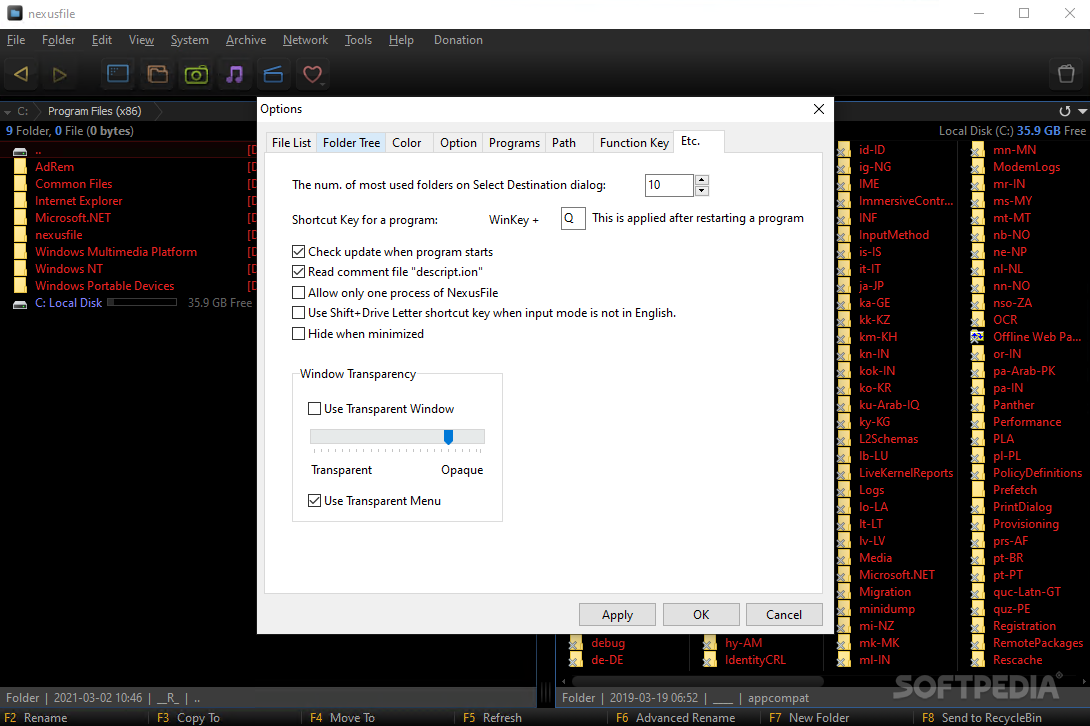Click F2 Rename function key
The image size is (1090, 726).
coord(36,718)
